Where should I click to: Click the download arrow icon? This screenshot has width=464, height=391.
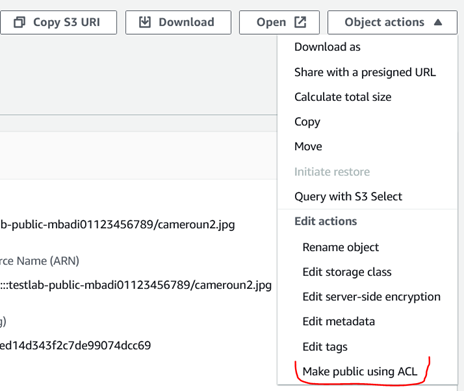145,22
